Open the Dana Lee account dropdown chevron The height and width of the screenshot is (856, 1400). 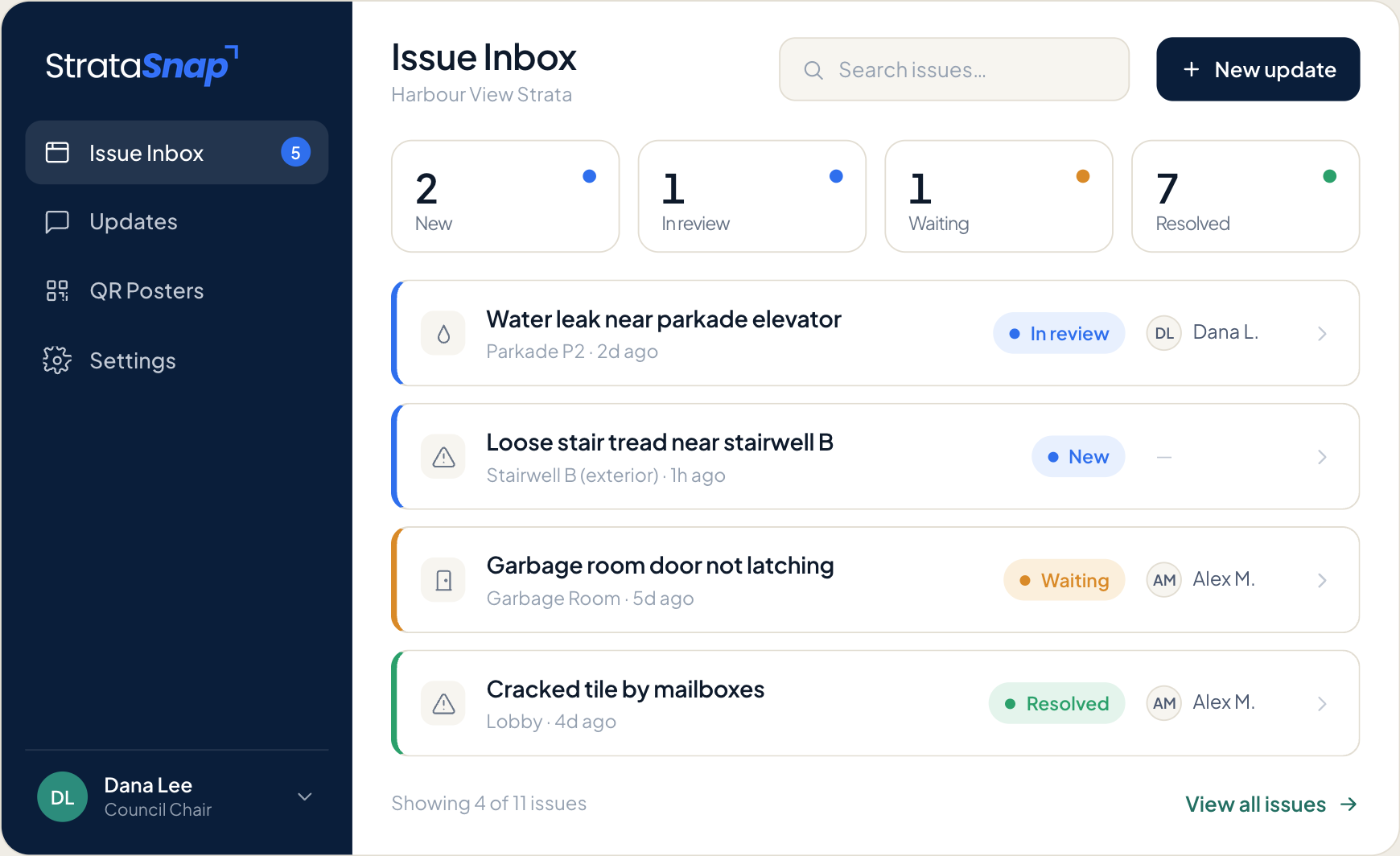tap(304, 796)
